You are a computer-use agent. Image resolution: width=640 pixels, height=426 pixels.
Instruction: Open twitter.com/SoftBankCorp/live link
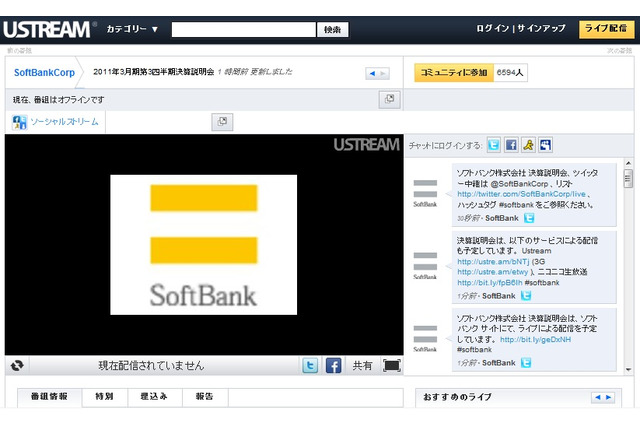coord(521,194)
